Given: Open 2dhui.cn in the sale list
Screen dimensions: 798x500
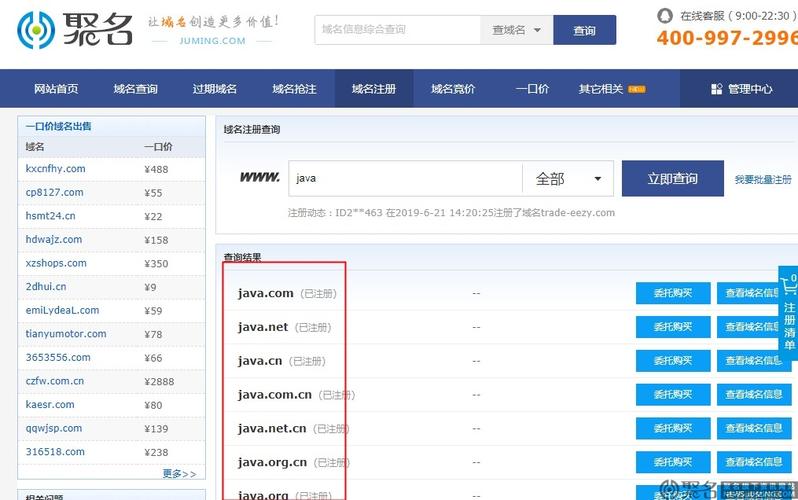Looking at the screenshot, I should [x=46, y=287].
